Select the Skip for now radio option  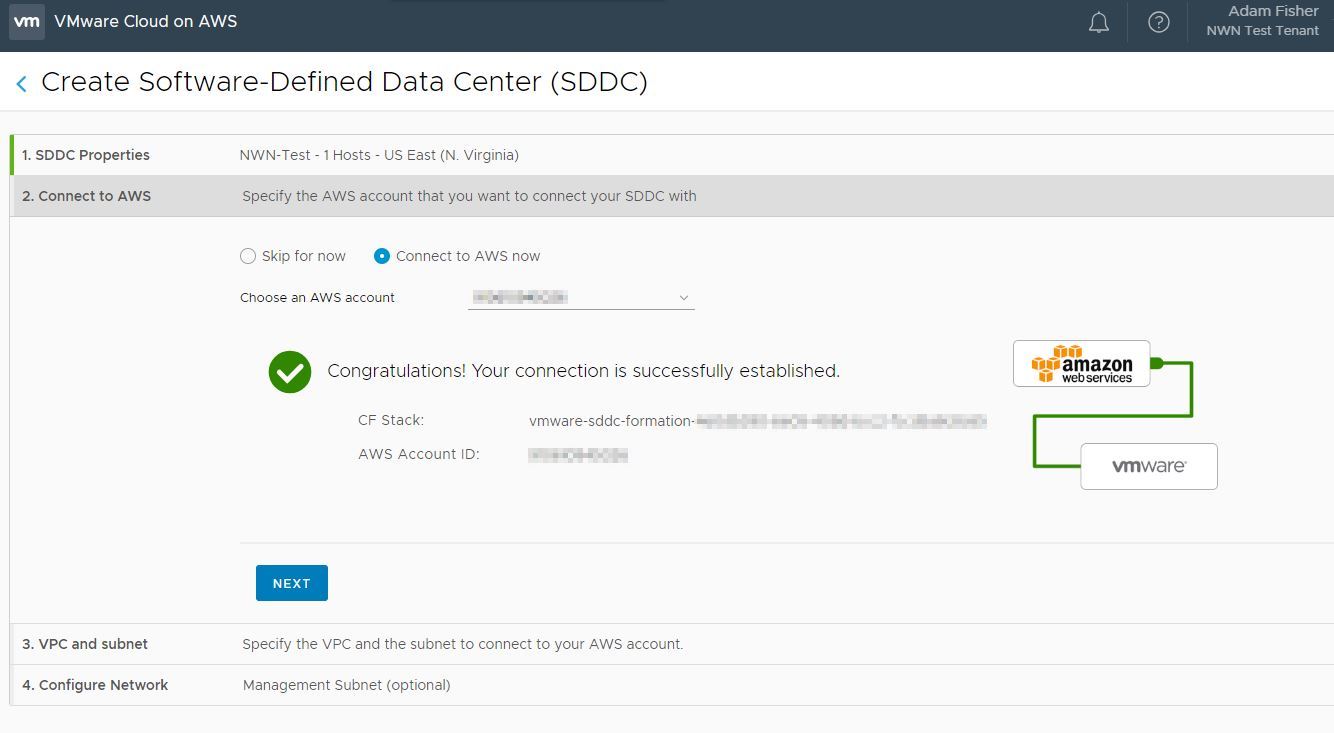248,256
